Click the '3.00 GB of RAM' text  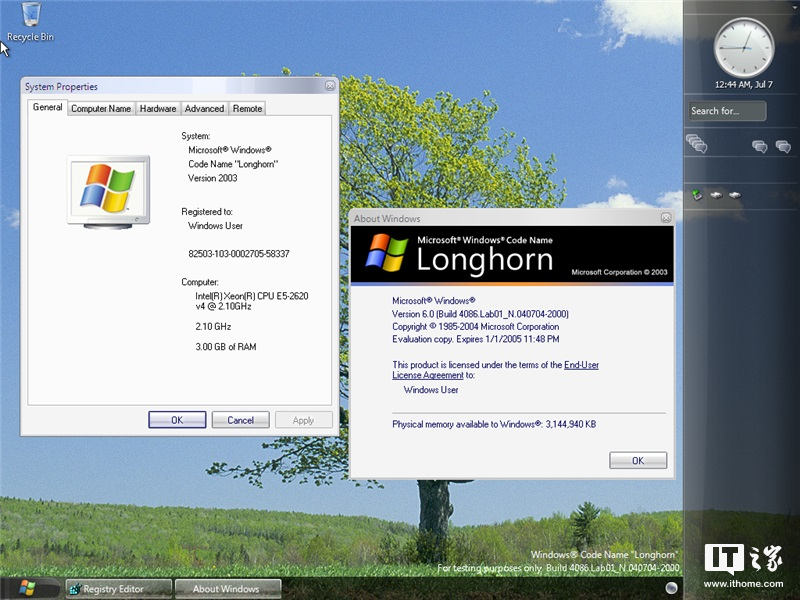coord(226,347)
